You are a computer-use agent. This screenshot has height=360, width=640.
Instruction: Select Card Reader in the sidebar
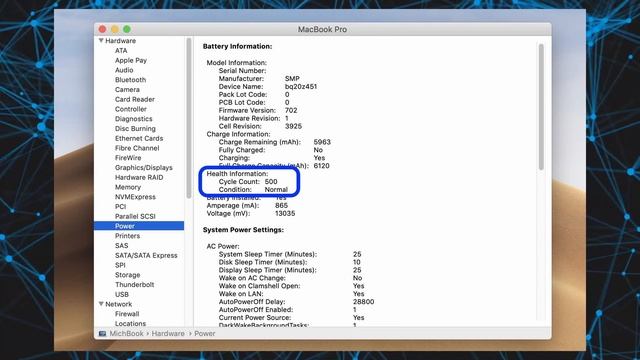click(x=135, y=100)
